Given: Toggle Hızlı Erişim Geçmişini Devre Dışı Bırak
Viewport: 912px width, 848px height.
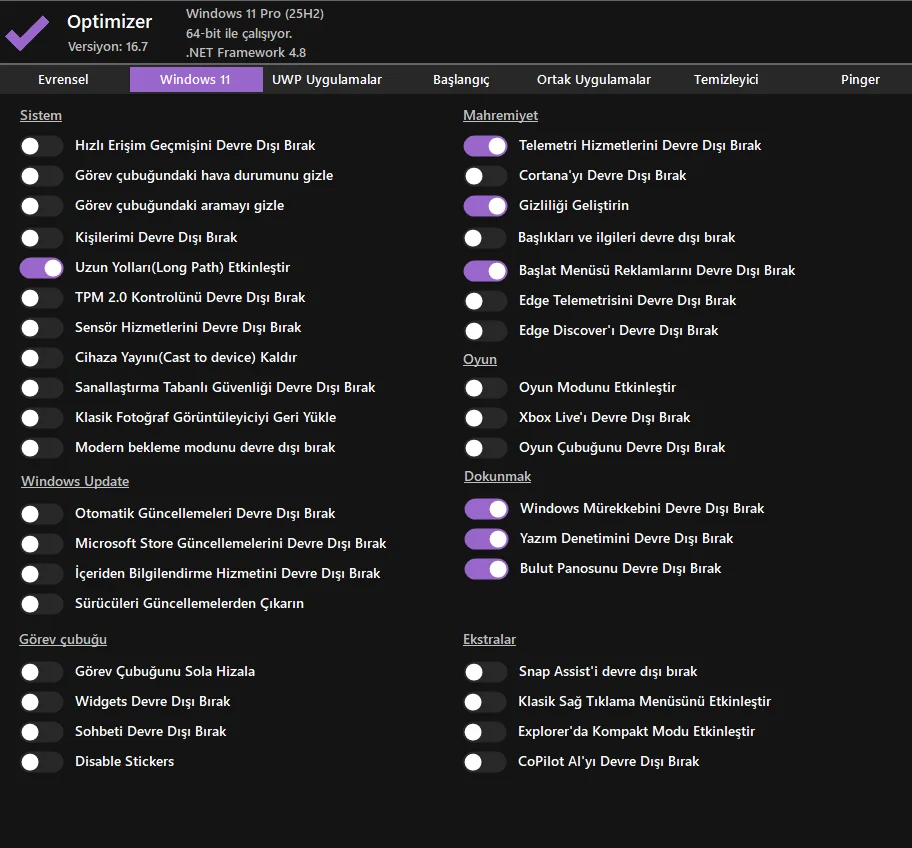Looking at the screenshot, I should pos(41,145).
